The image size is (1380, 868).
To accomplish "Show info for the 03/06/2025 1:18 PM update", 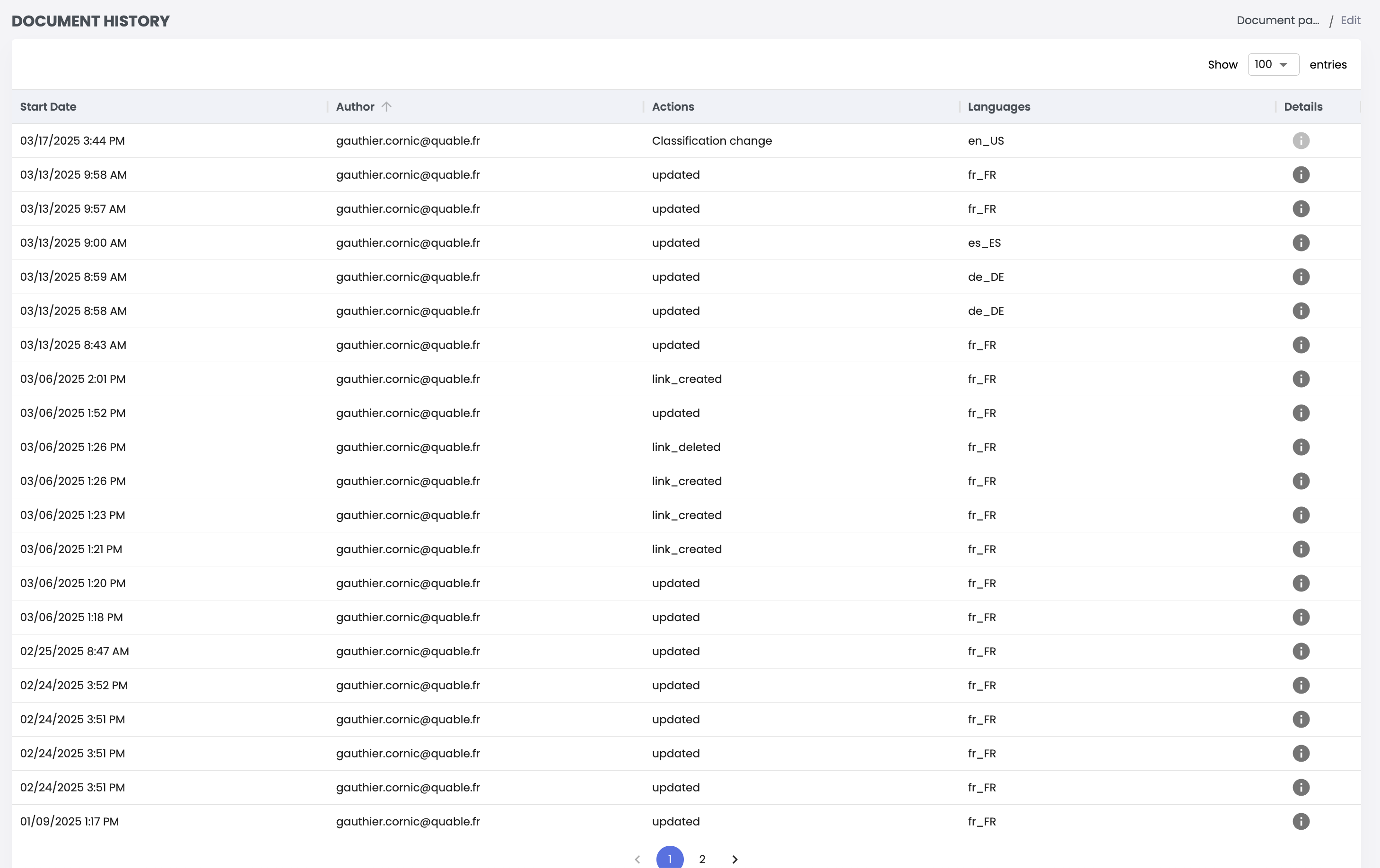I will [x=1301, y=617].
